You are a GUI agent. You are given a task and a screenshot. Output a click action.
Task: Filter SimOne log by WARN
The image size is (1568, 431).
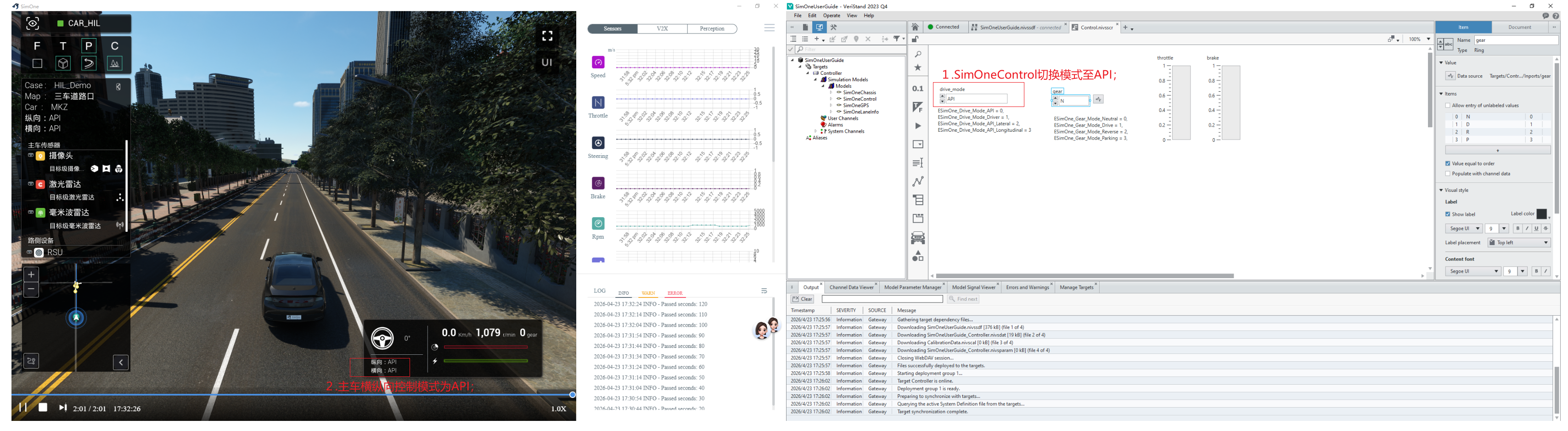648,293
